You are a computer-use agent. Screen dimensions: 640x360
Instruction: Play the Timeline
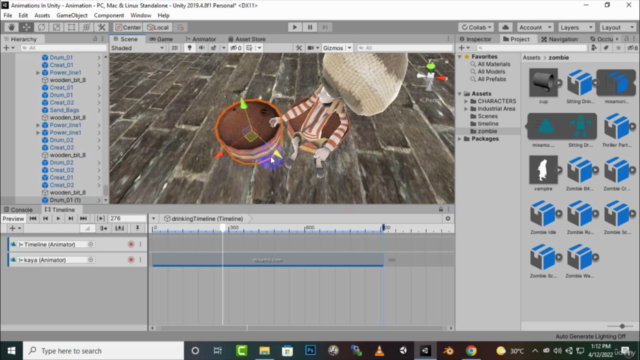pyautogui.click(x=58, y=219)
